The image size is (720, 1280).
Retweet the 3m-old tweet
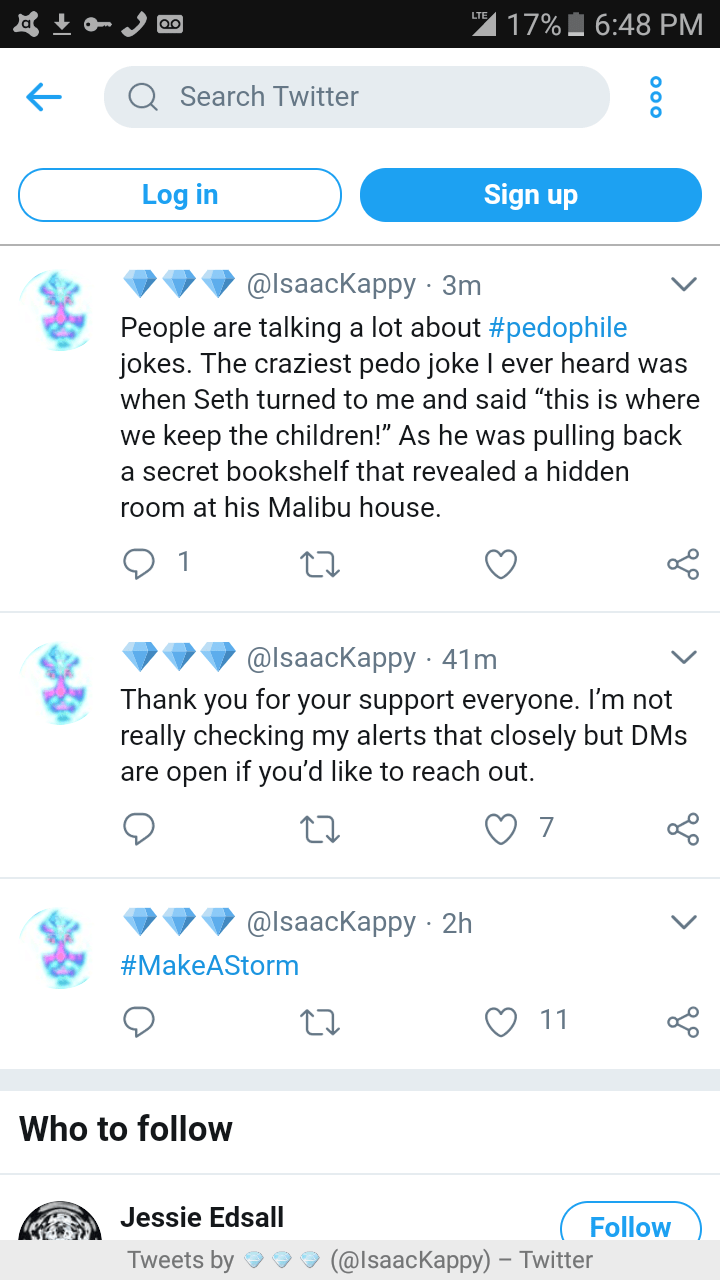pos(320,565)
